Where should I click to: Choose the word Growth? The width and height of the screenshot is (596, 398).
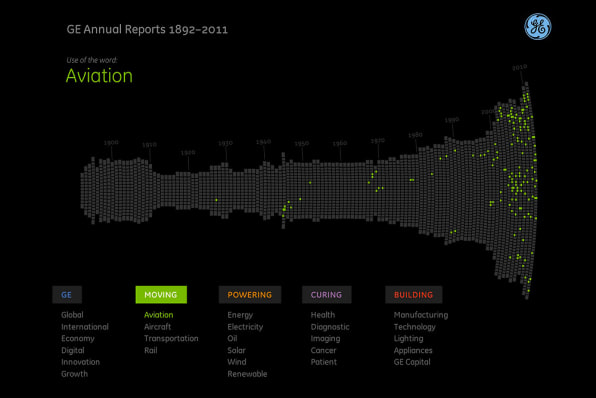74,374
